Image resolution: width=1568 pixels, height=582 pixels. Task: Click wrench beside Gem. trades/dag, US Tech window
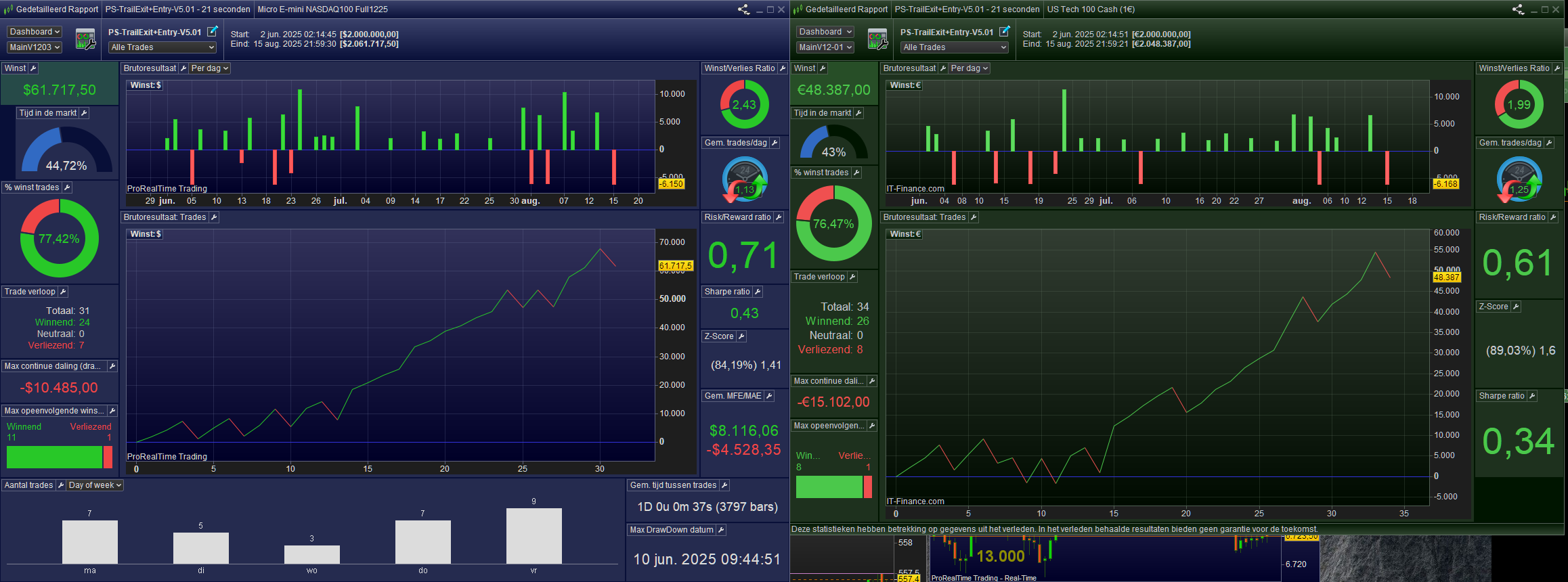click(x=1549, y=143)
